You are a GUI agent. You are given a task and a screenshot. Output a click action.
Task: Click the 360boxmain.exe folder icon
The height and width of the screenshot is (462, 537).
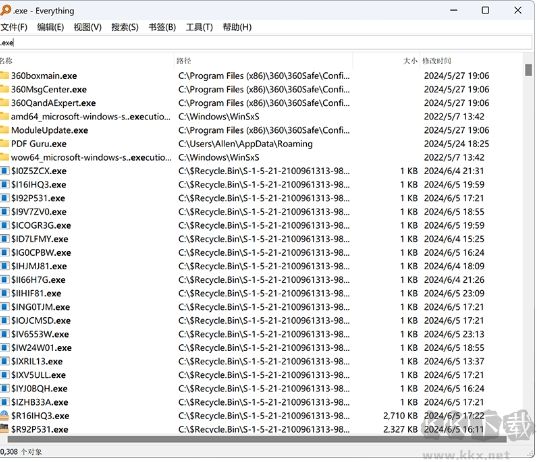pos(4,75)
